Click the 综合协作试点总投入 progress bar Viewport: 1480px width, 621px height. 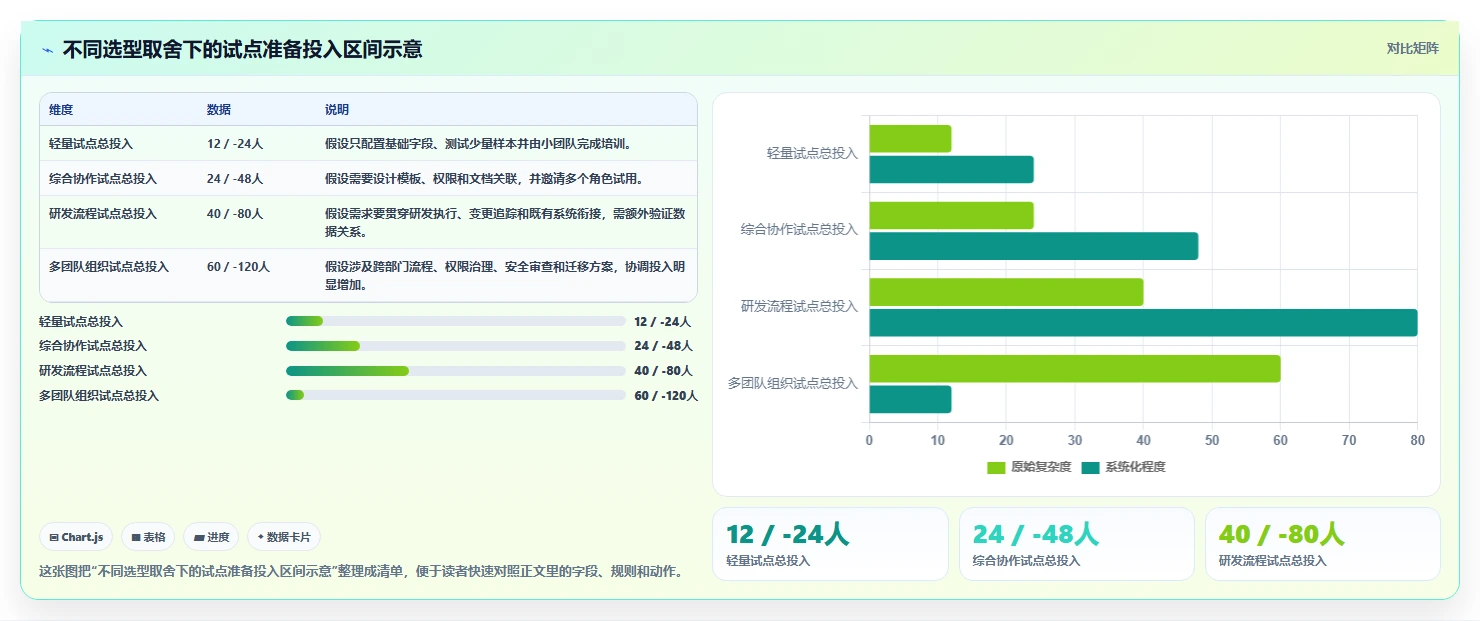coord(456,346)
